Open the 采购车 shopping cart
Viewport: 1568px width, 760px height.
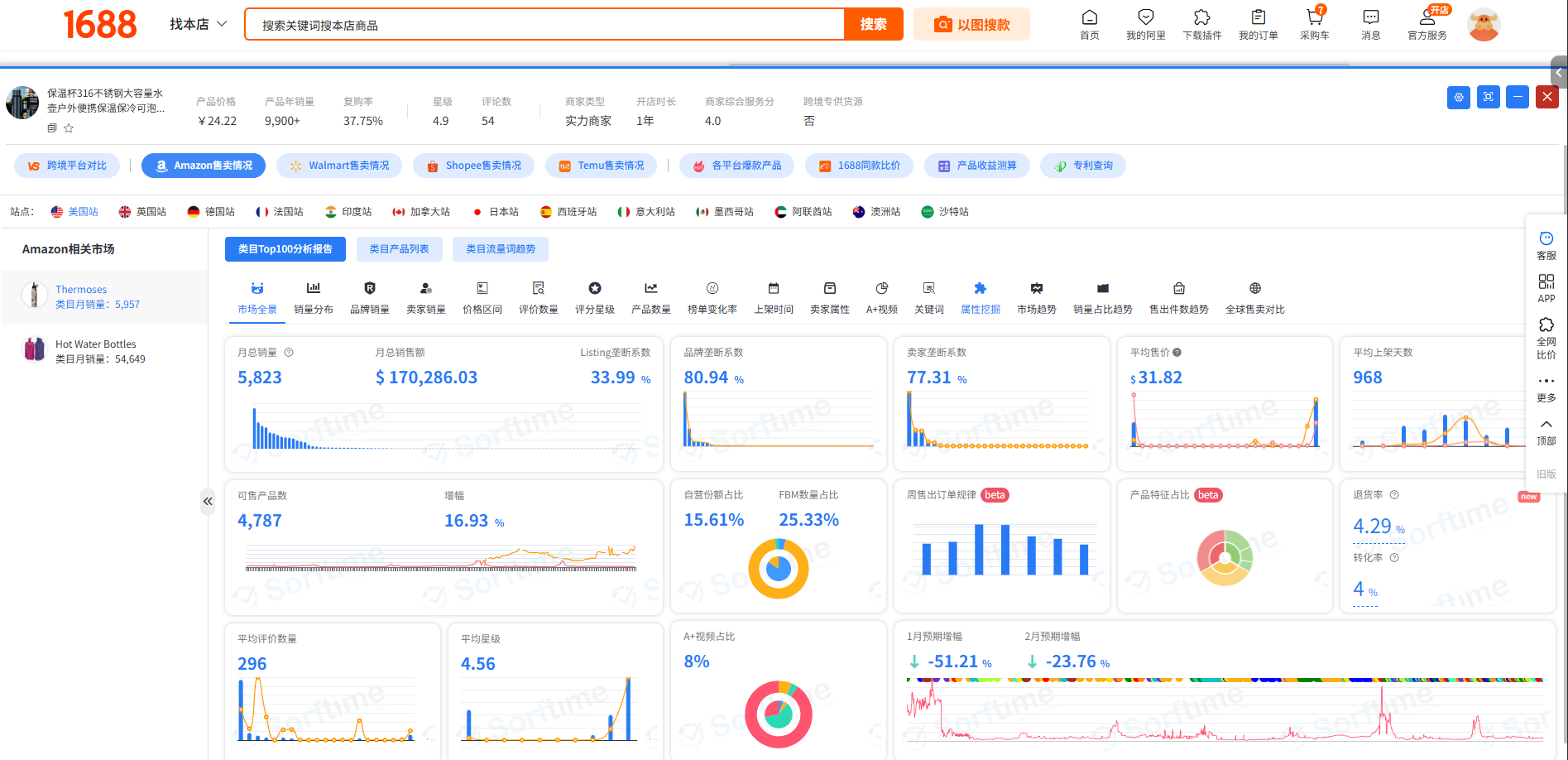coord(1314,24)
